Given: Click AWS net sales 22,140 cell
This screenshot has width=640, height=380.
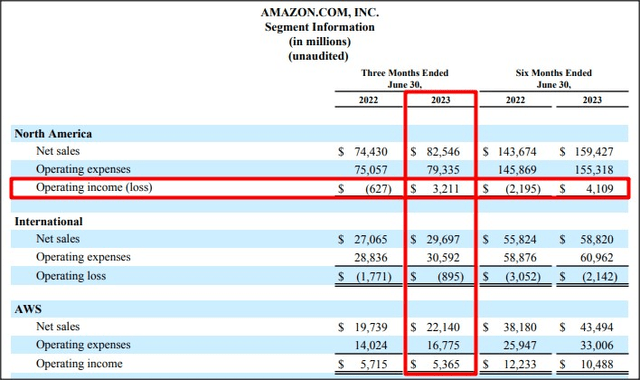Looking at the screenshot, I should click(443, 327).
